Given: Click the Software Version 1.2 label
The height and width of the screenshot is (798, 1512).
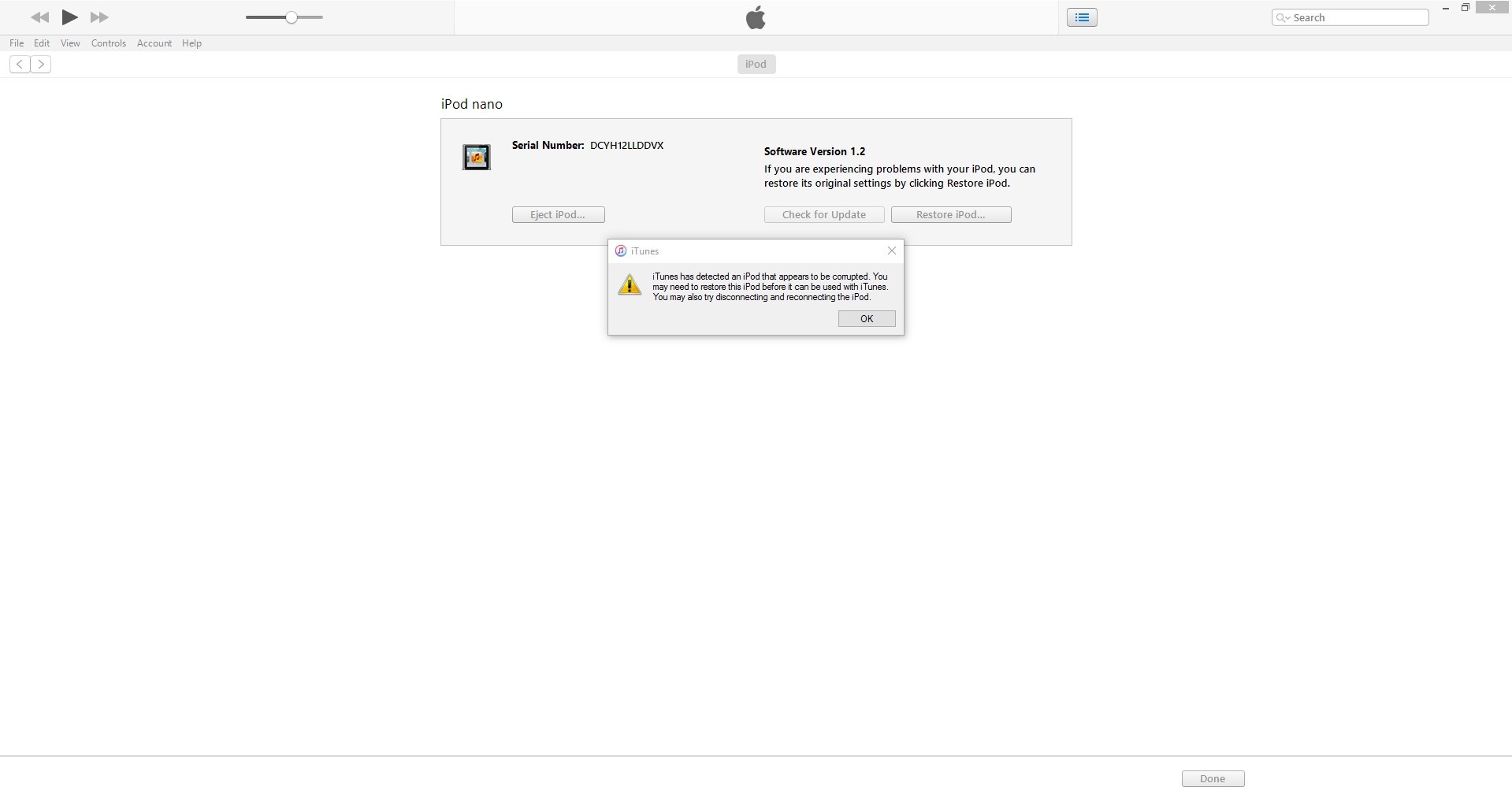Looking at the screenshot, I should pyautogui.click(x=815, y=151).
